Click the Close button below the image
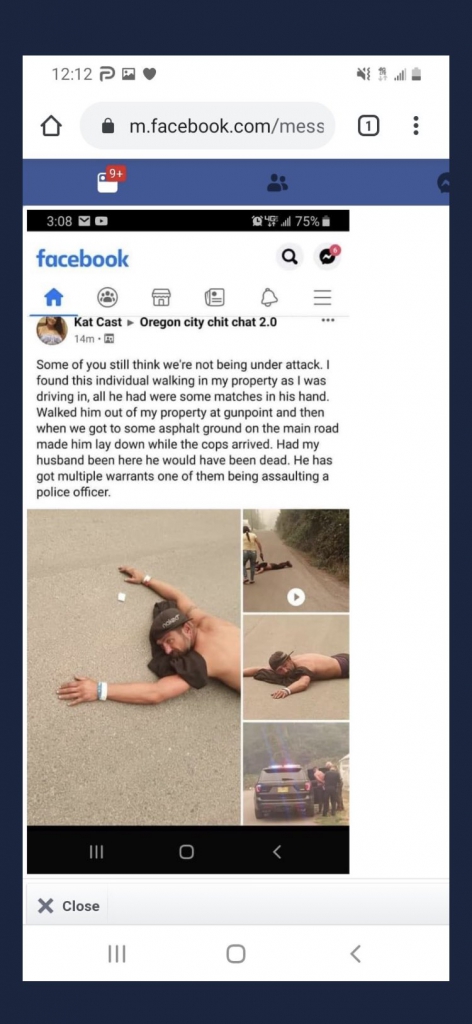 (69, 906)
